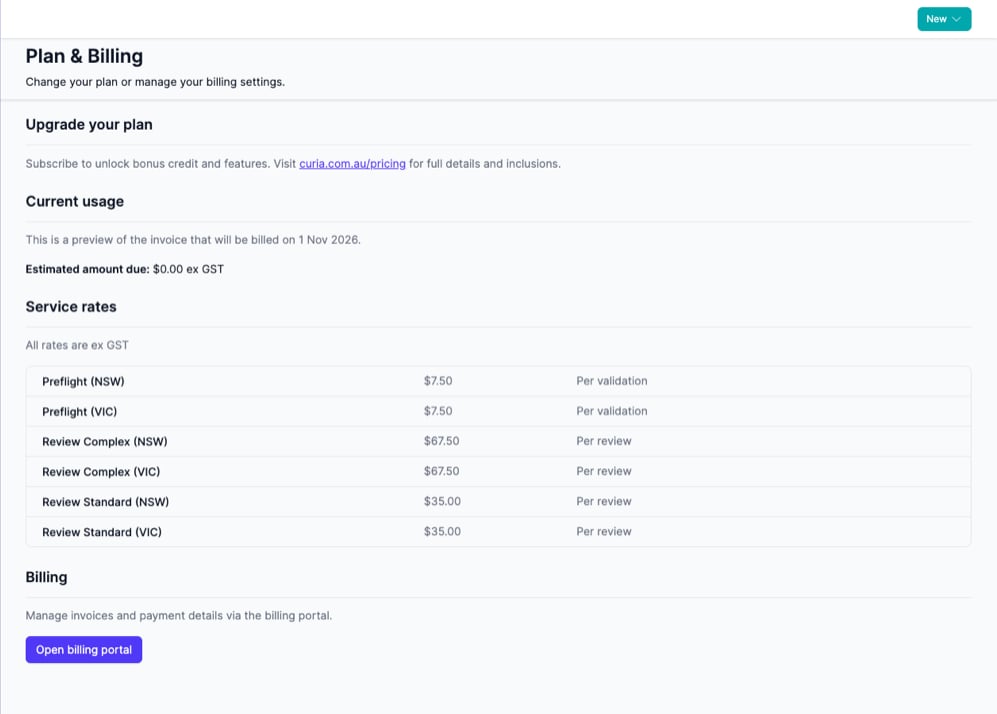Click the $67.50 price for Review Complex (NSW)
Screen dimensions: 997x714
(441, 441)
